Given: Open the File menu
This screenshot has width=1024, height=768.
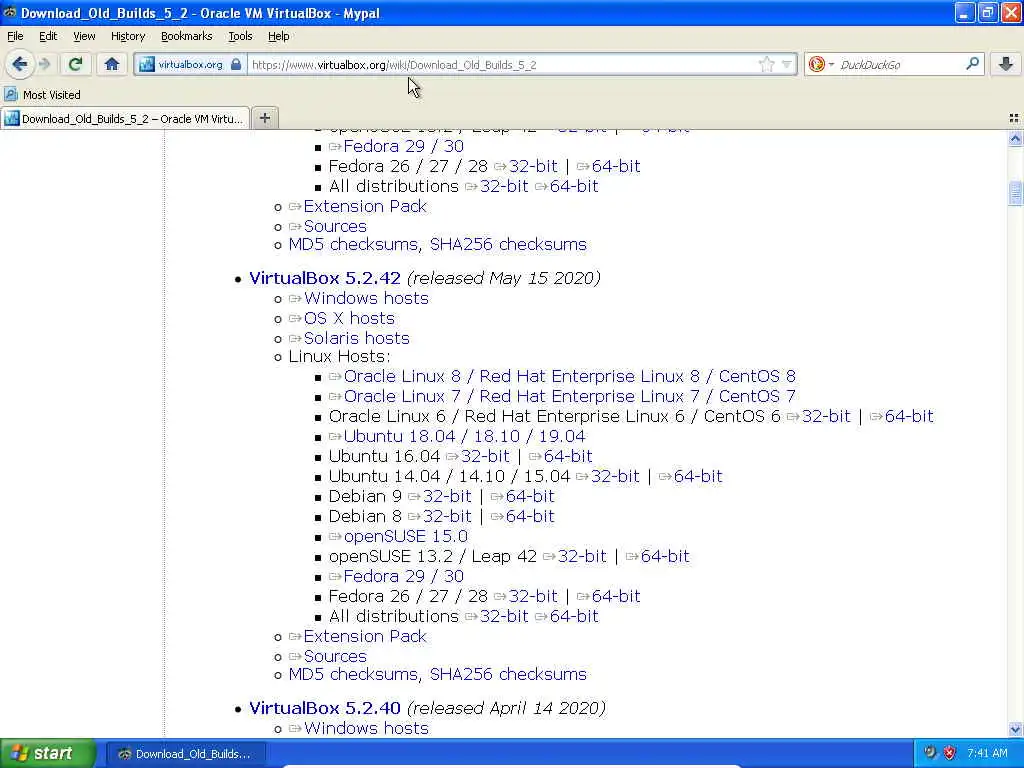Looking at the screenshot, I should pos(15,37).
